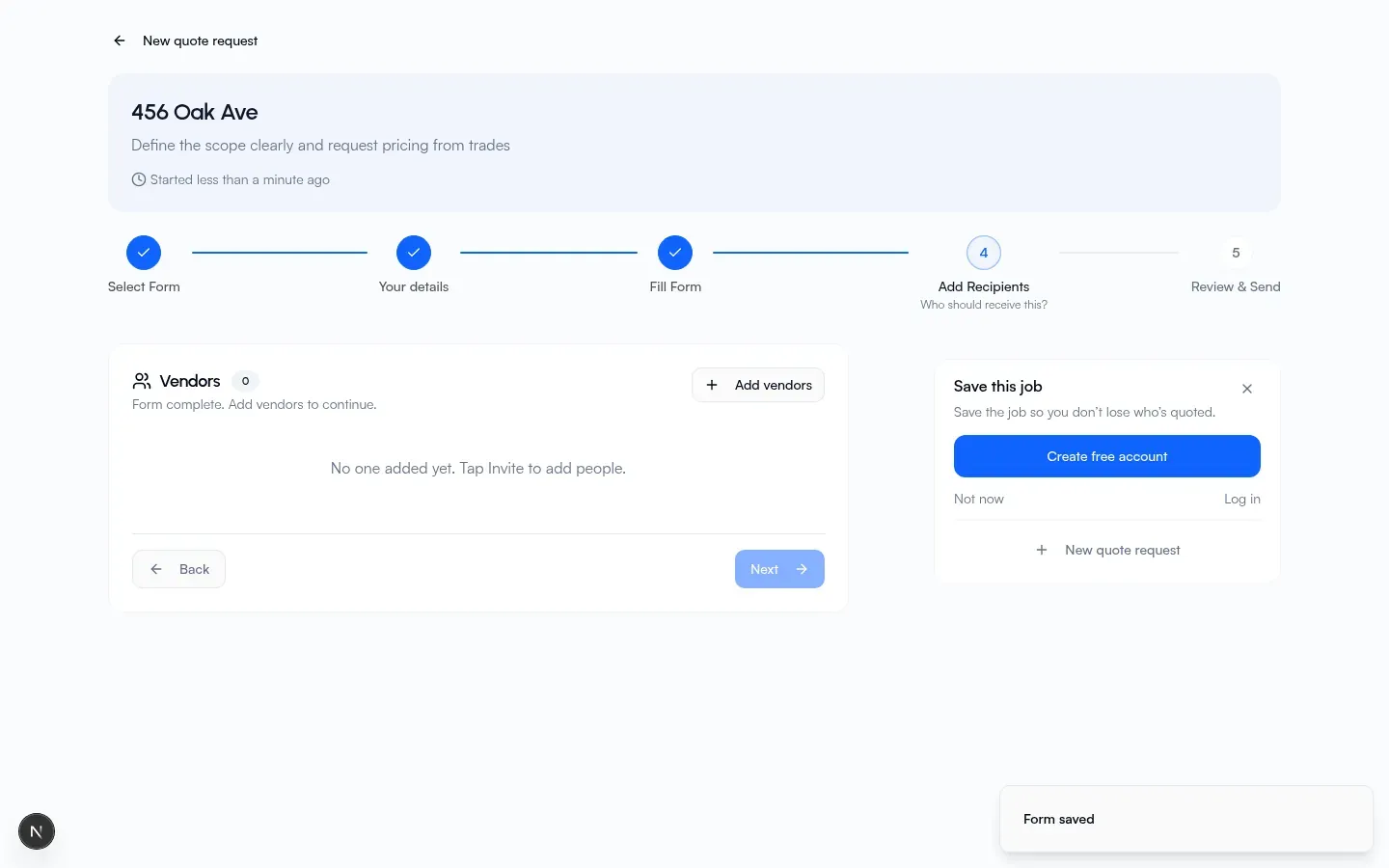Jump to step 5 Review & Send circle
This screenshot has height=868, width=1389.
[1236, 253]
